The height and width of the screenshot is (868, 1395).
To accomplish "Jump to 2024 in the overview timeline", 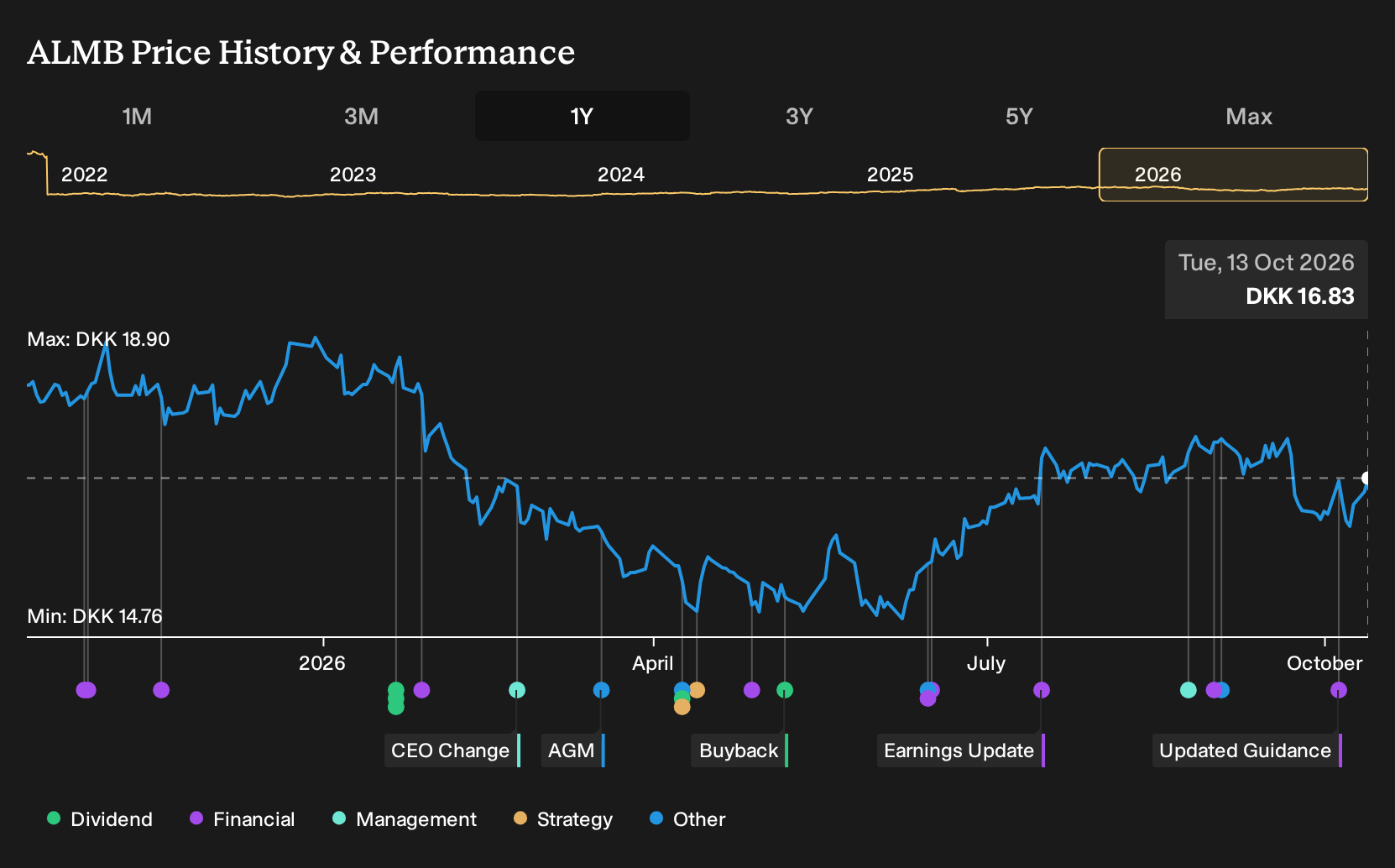I will [621, 175].
